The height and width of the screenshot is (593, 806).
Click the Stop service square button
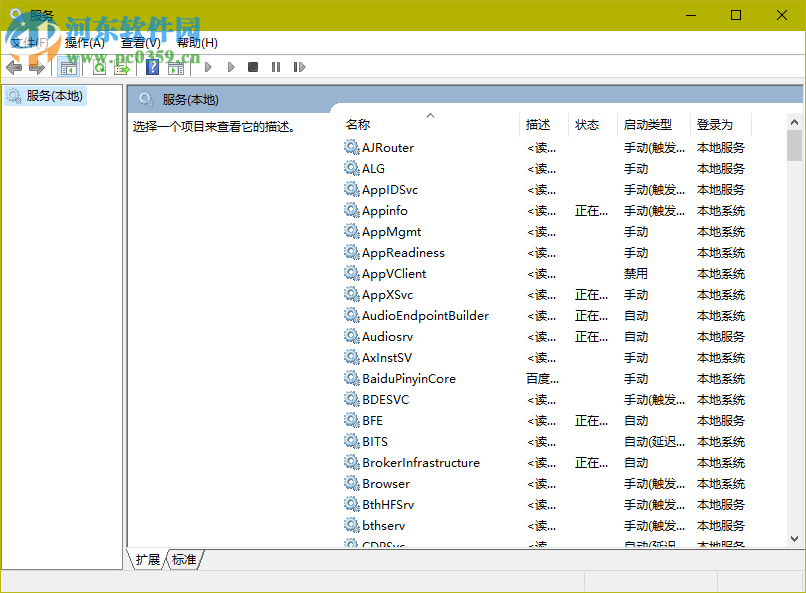[x=253, y=67]
